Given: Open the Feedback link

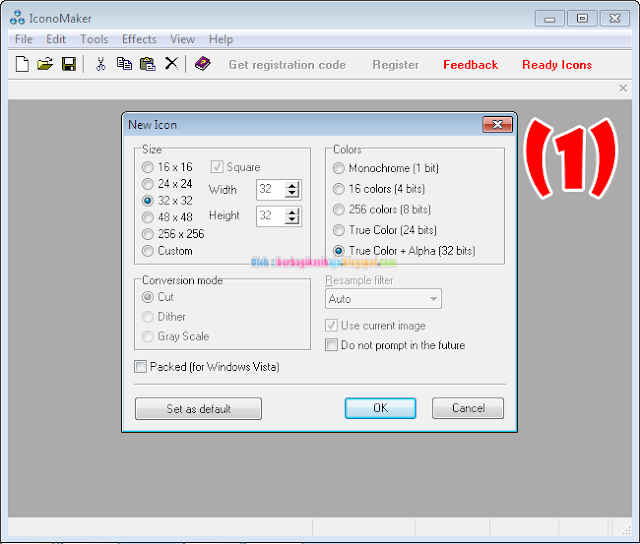Looking at the screenshot, I should (x=470, y=64).
